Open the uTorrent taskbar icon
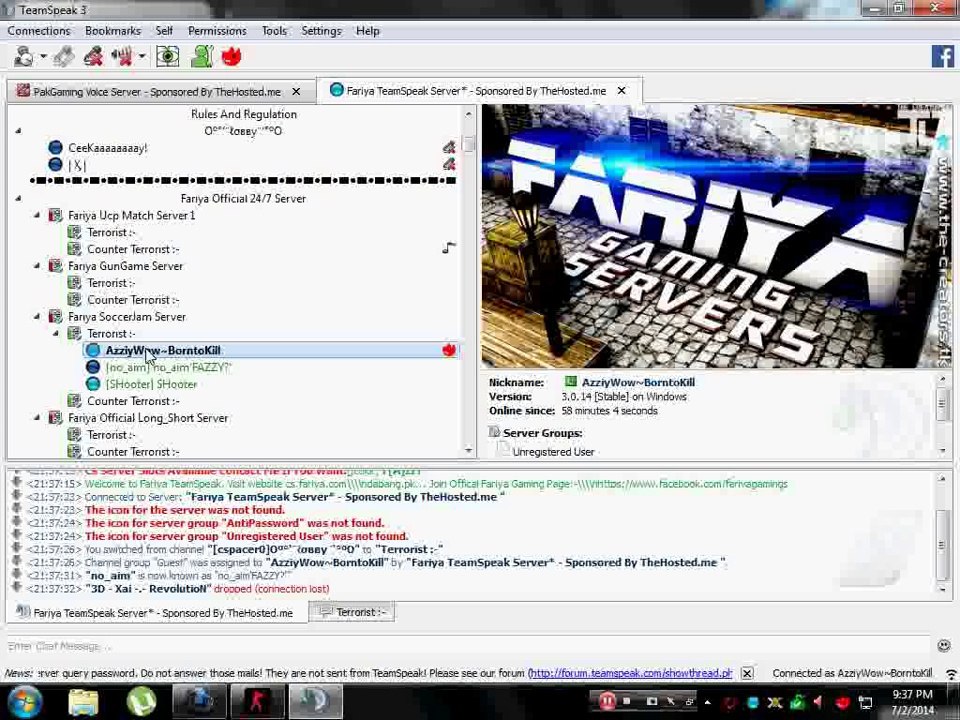This screenshot has height=720, width=960. point(141,702)
